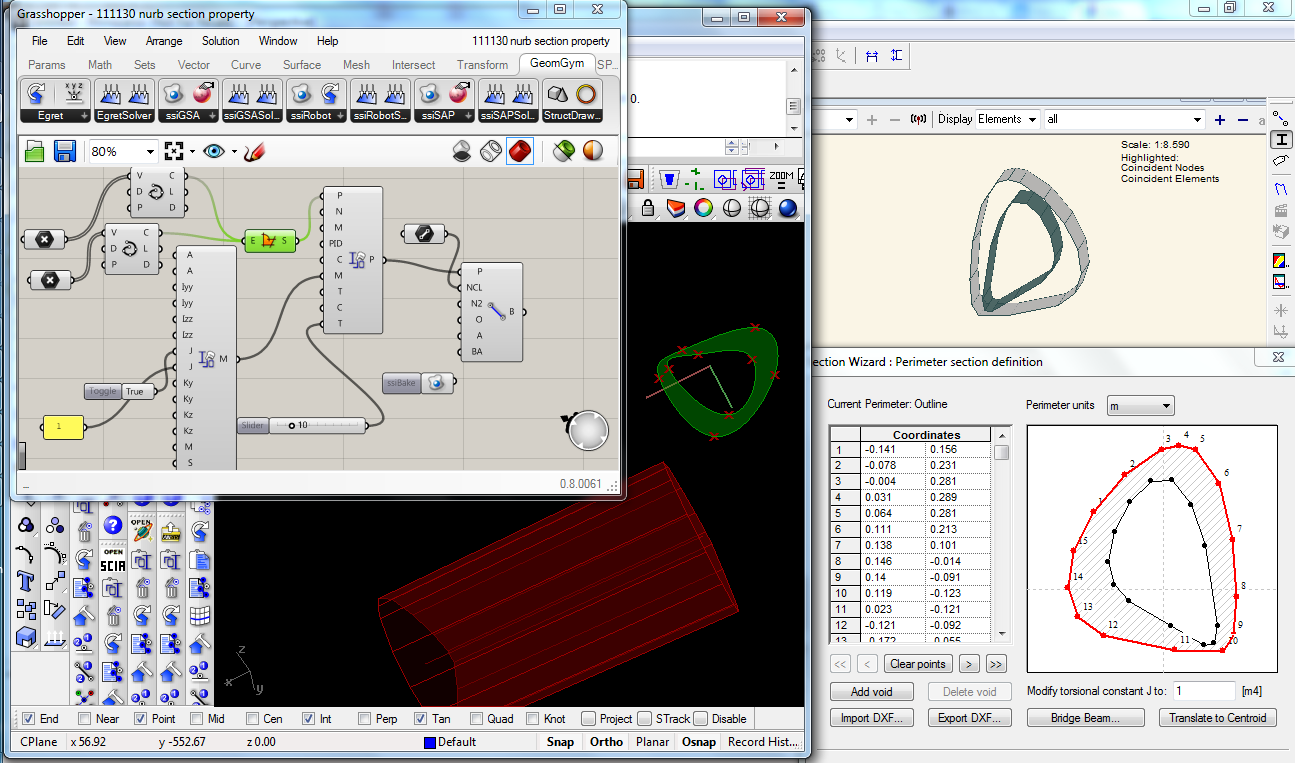Click the antenna signal icon in GSA toolbar

(918, 120)
